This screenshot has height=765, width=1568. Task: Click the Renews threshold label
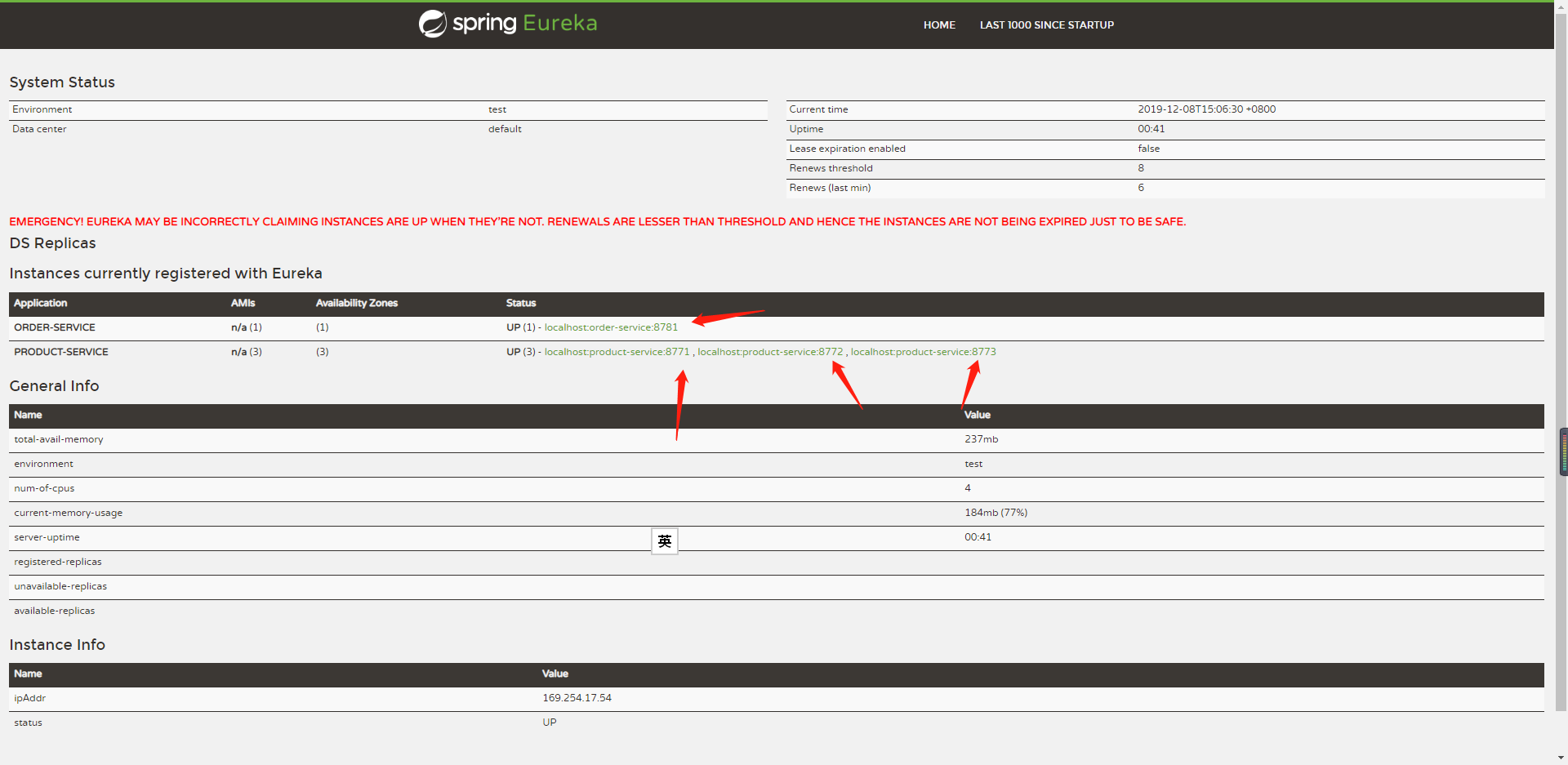click(831, 168)
